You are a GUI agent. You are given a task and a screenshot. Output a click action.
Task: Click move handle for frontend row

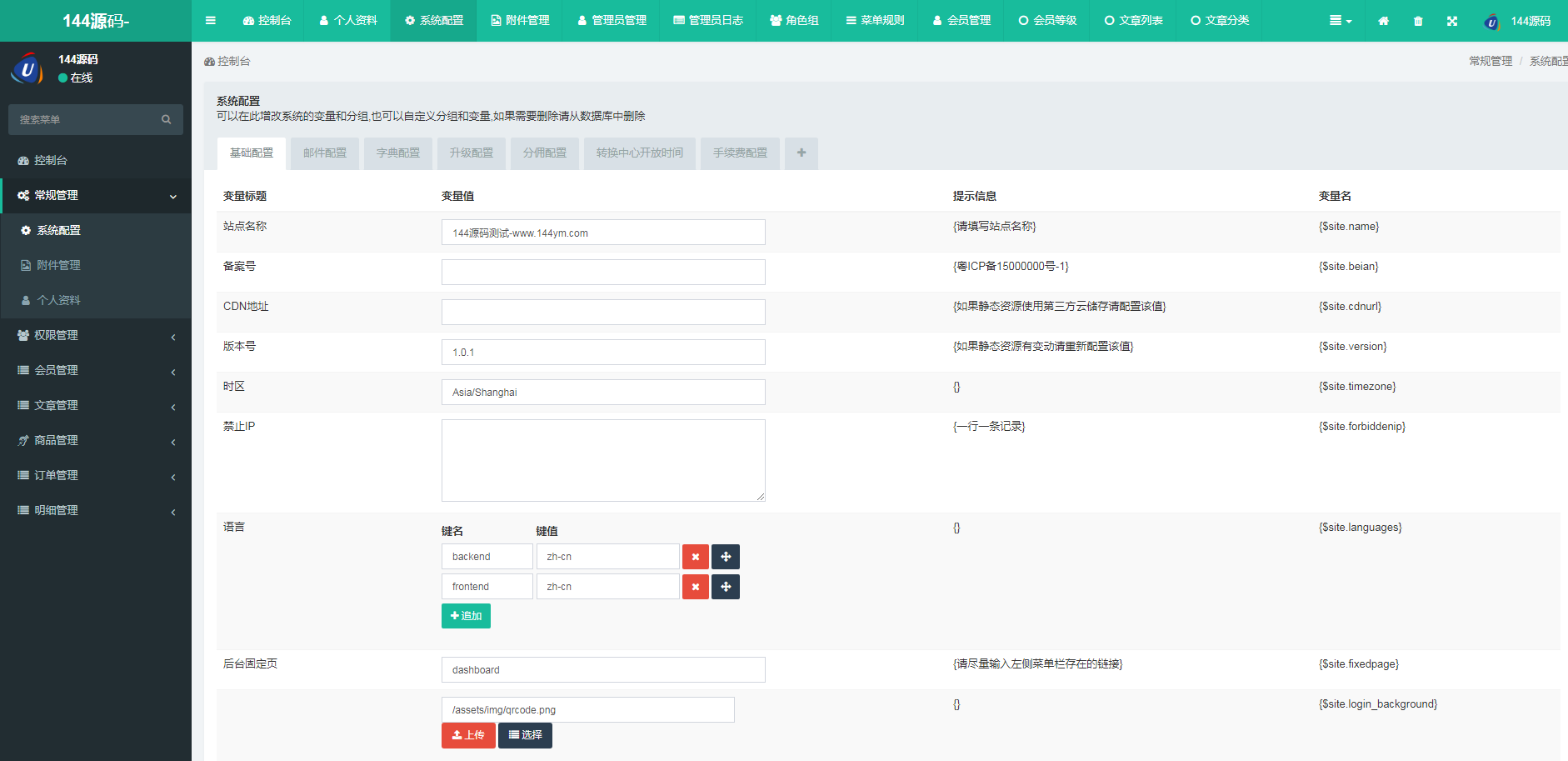point(726,587)
